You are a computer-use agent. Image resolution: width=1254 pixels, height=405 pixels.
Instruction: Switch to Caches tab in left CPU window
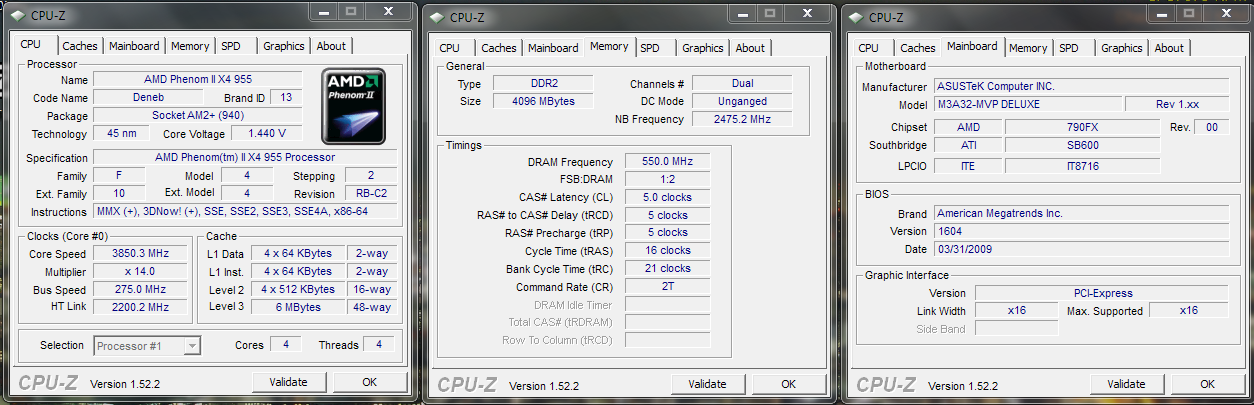click(x=80, y=46)
